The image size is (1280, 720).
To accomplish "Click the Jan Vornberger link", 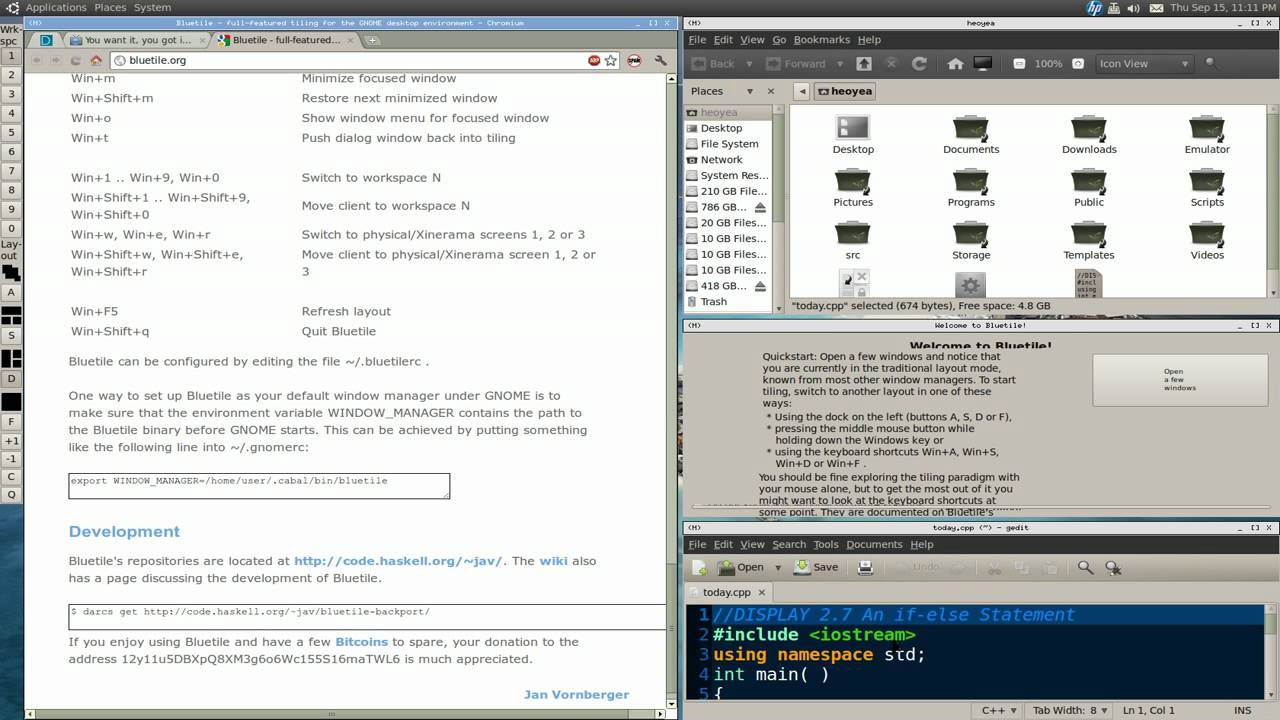I will [x=576, y=694].
